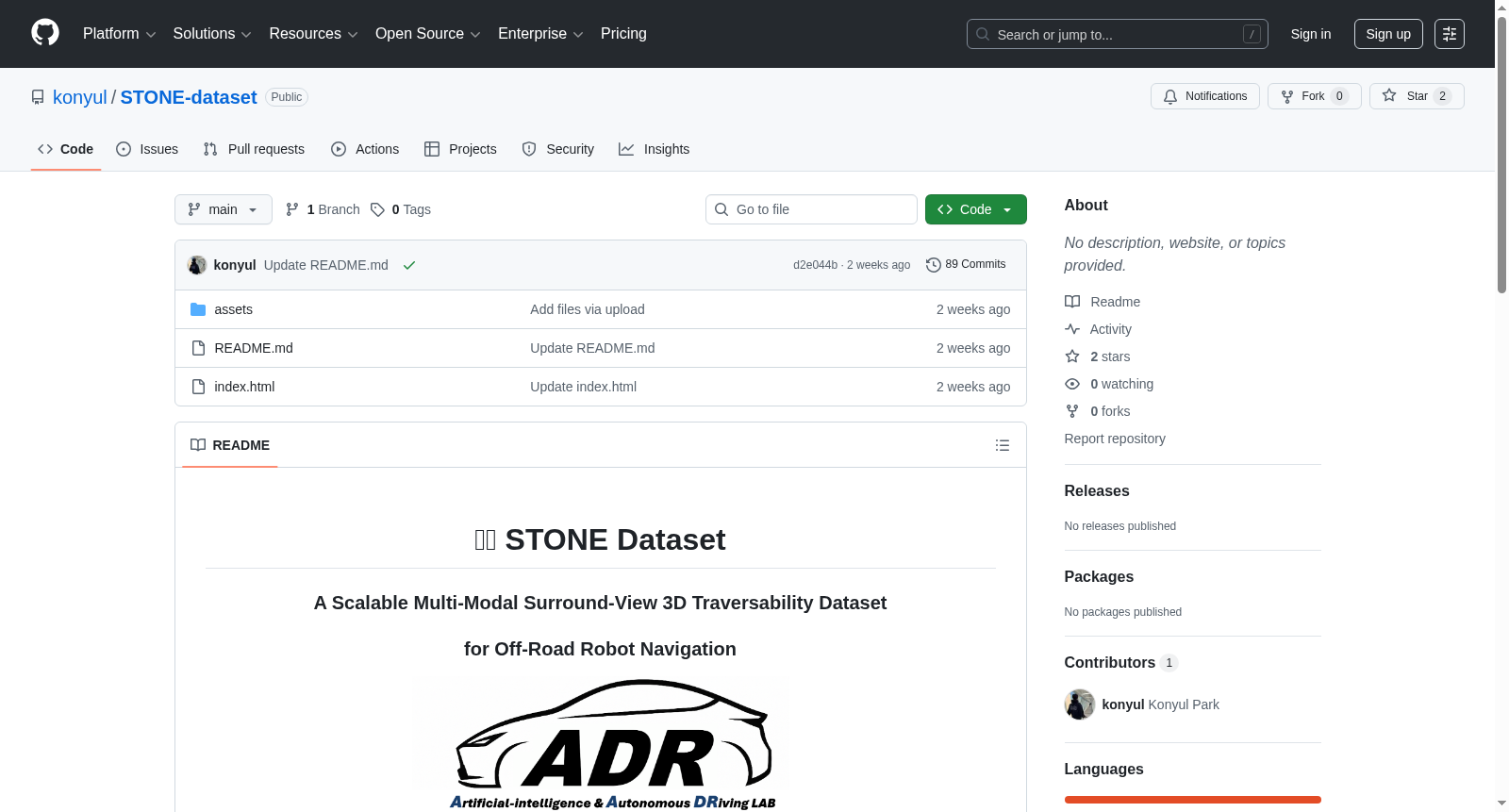Click the eye icon beside 0 watching
This screenshot has height=812, width=1509.
pos(1072,384)
